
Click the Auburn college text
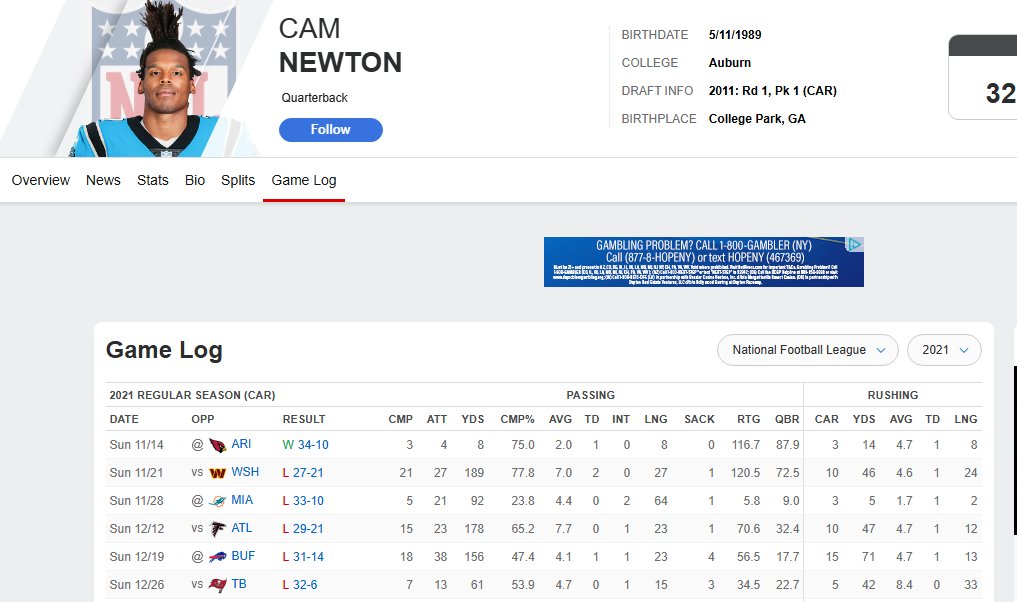(730, 63)
